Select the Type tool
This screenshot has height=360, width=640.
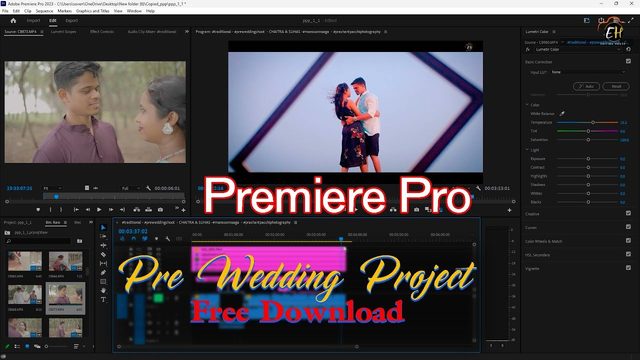(x=103, y=300)
